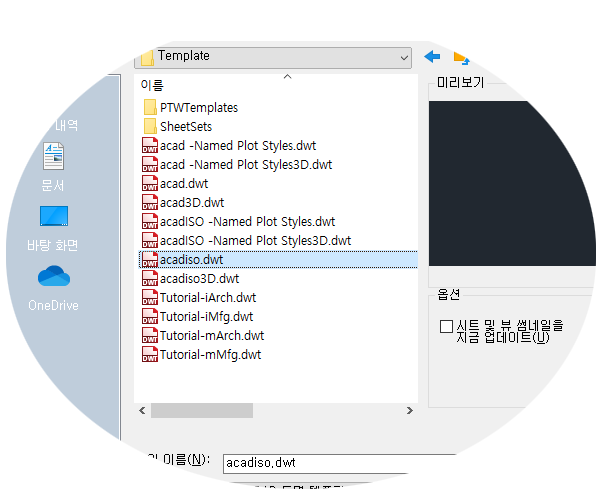The image size is (613, 504).
Task: Open the OneDrive shortcut
Action: [54, 288]
